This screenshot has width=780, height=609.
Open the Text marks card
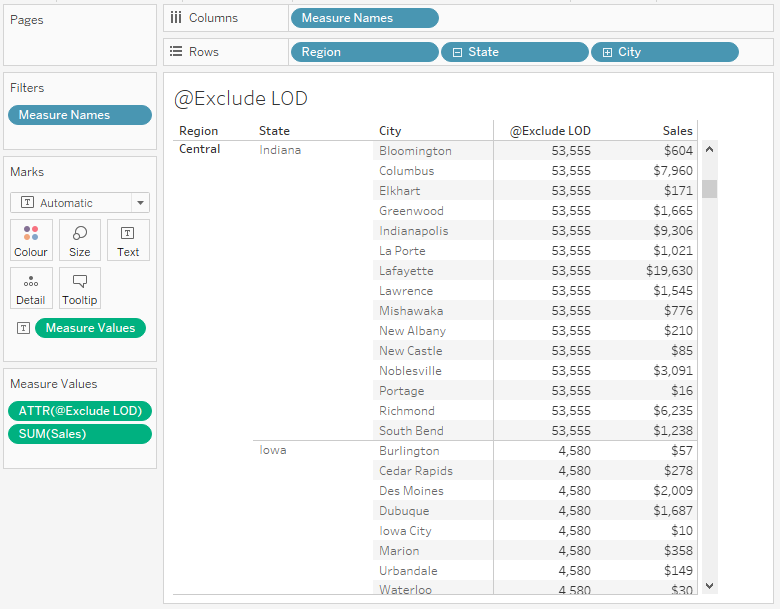[128, 240]
